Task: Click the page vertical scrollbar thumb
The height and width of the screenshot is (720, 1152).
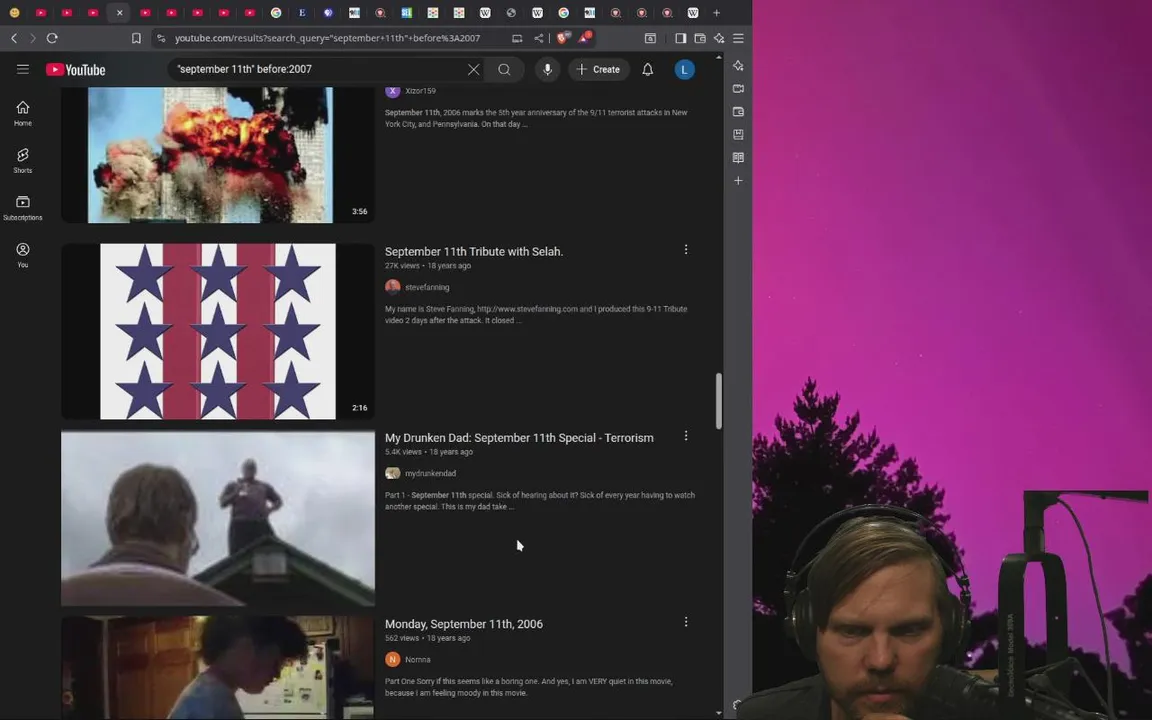Action: [x=719, y=401]
